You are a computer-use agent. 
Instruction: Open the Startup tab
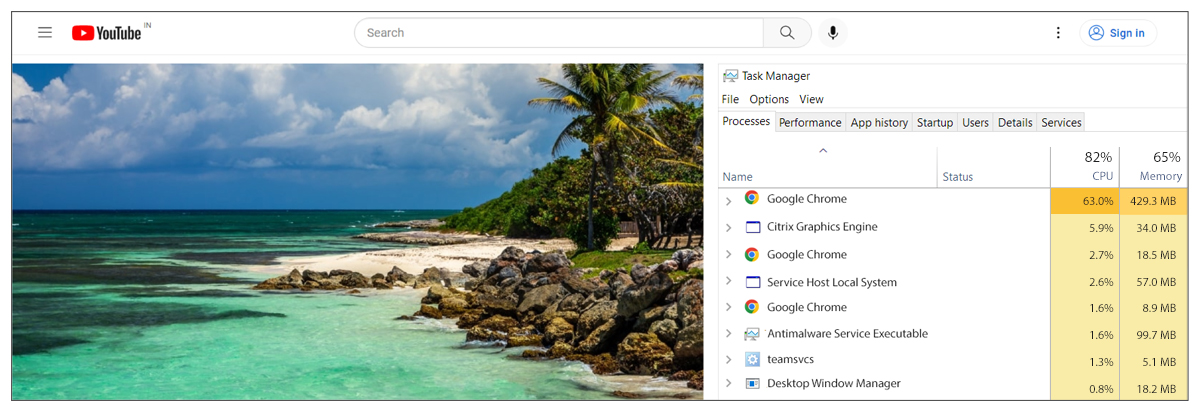tap(935, 123)
